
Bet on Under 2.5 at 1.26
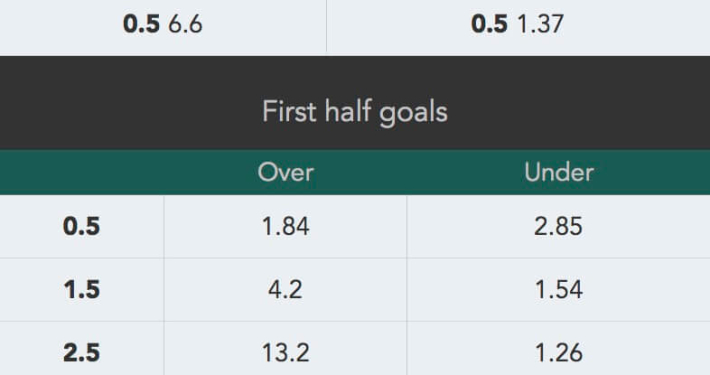tap(559, 353)
